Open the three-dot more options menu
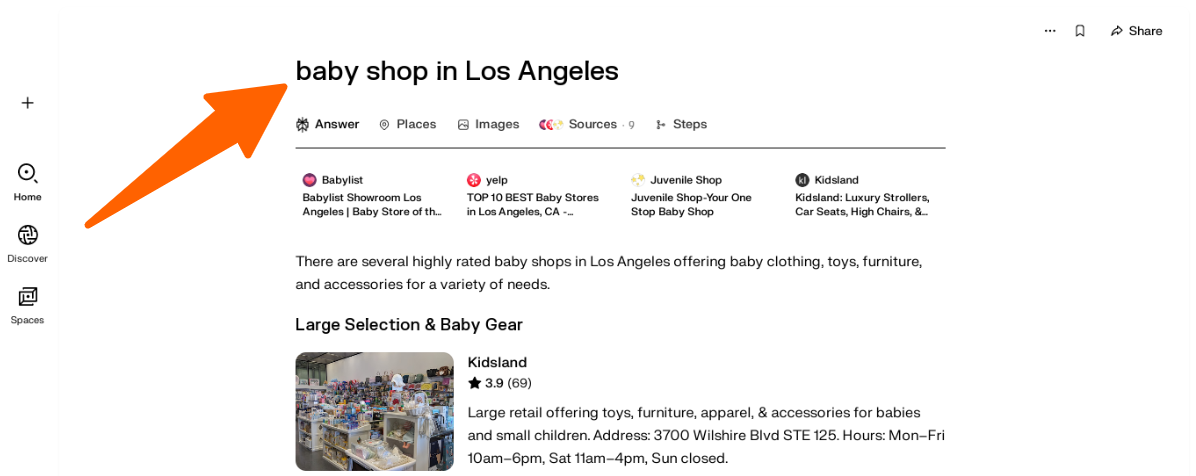Viewport: 1196px width, 476px height. pos(1050,31)
